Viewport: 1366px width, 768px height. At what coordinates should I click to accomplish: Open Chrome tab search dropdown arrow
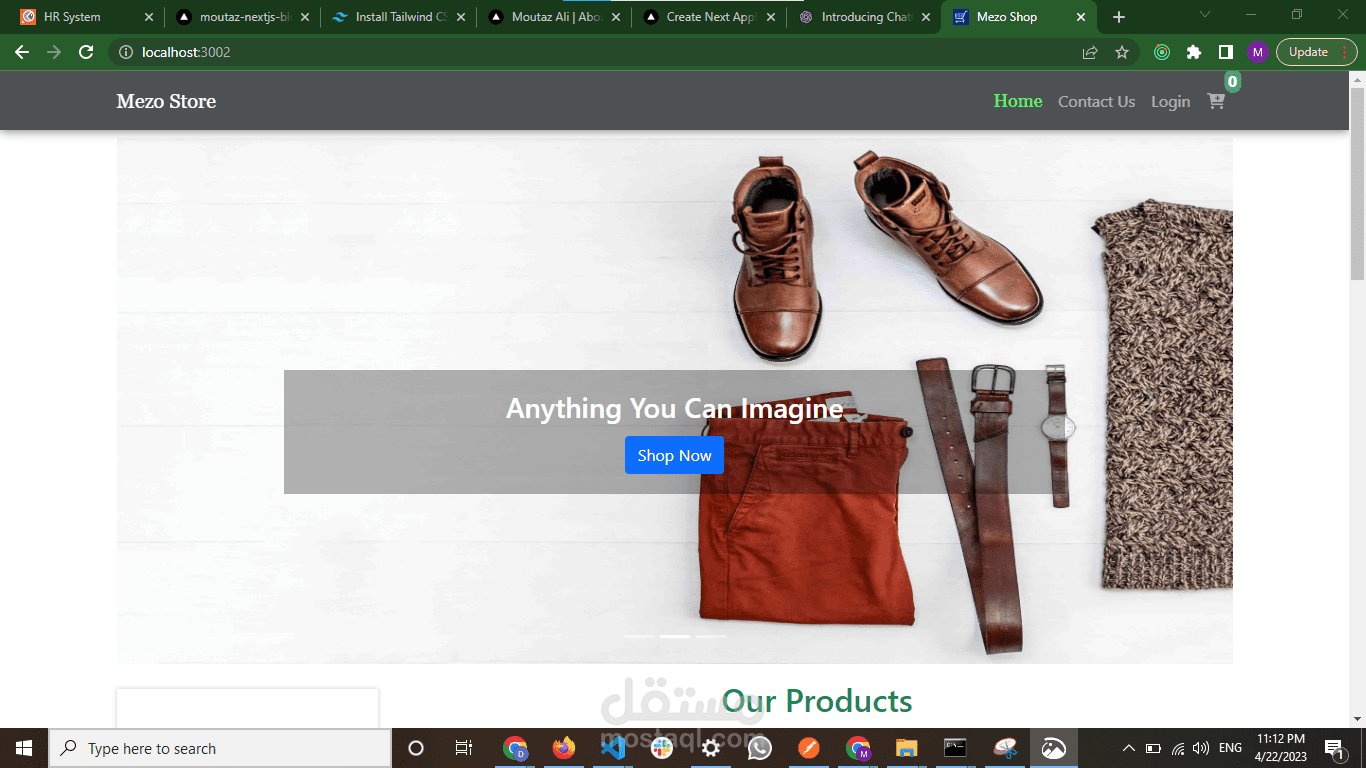(1205, 15)
